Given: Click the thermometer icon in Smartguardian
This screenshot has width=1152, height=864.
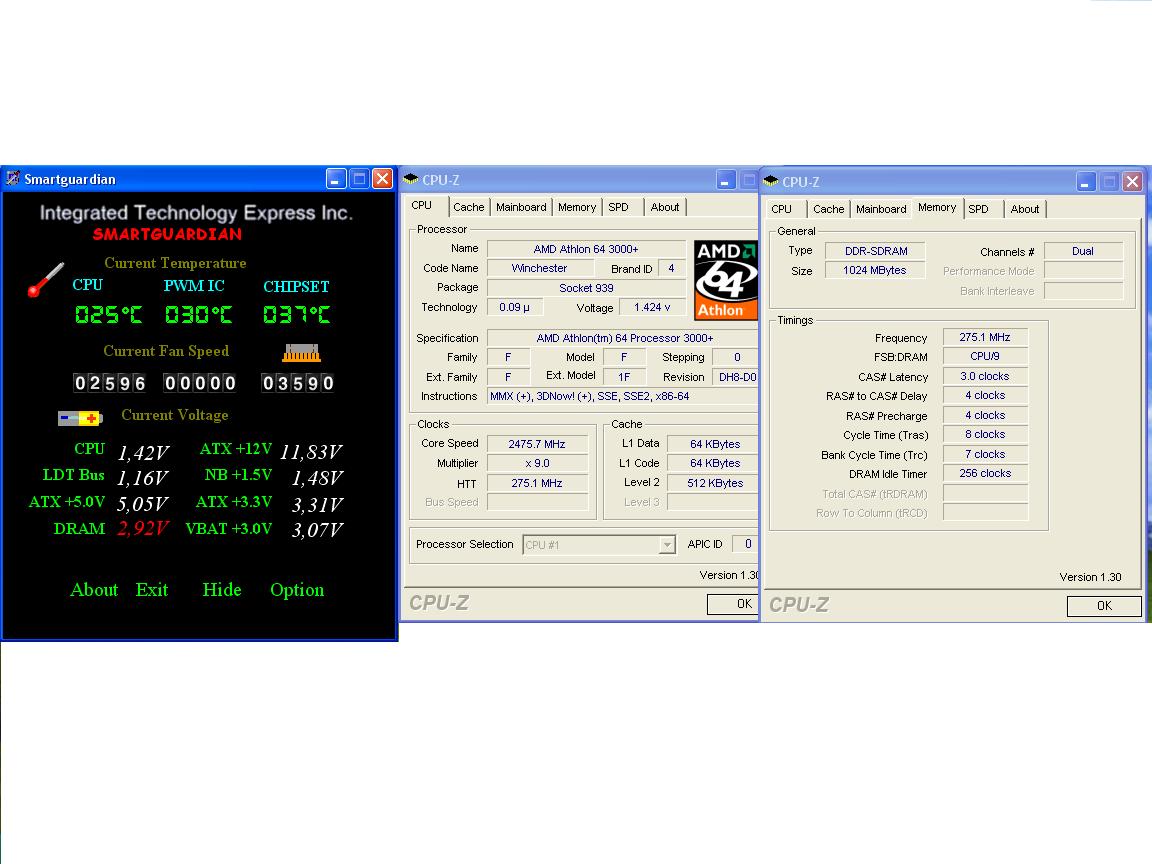Looking at the screenshot, I should [x=46, y=280].
